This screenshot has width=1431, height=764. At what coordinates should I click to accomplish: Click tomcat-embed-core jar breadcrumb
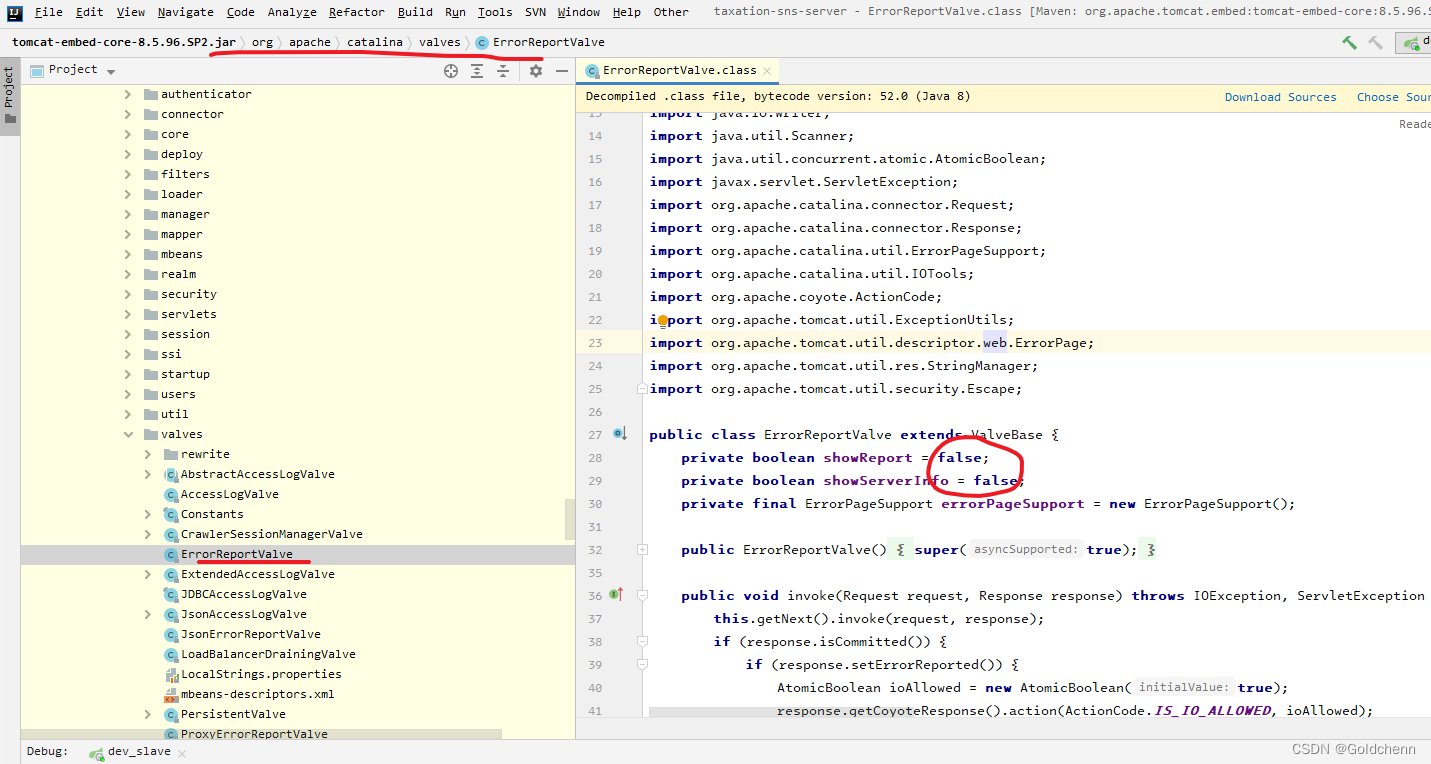pyautogui.click(x=124, y=42)
